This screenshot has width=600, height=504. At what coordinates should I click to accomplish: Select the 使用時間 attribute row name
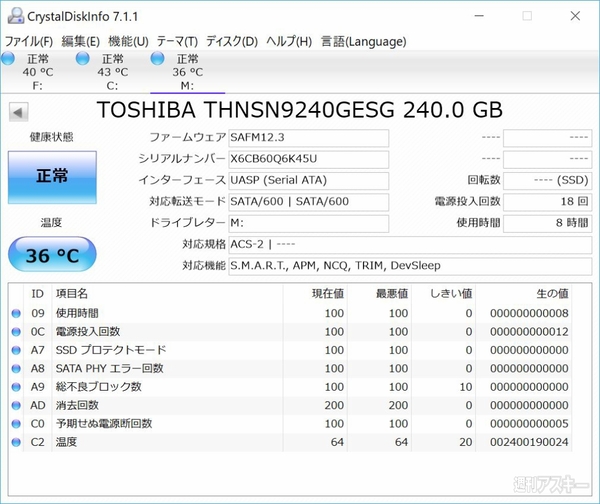click(x=77, y=313)
